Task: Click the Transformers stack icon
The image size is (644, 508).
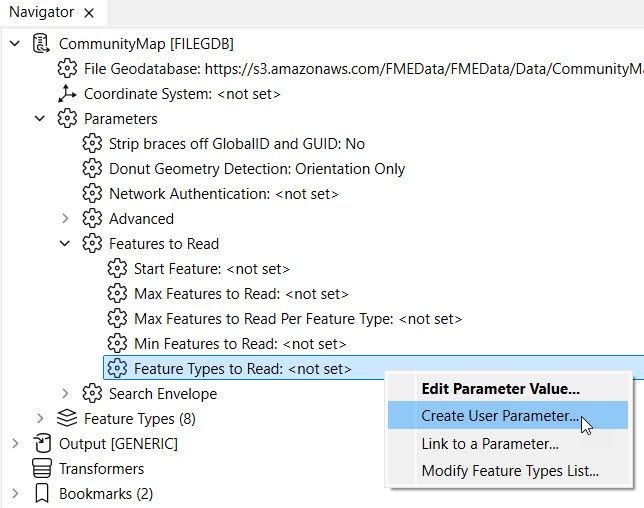Action: click(x=42, y=469)
